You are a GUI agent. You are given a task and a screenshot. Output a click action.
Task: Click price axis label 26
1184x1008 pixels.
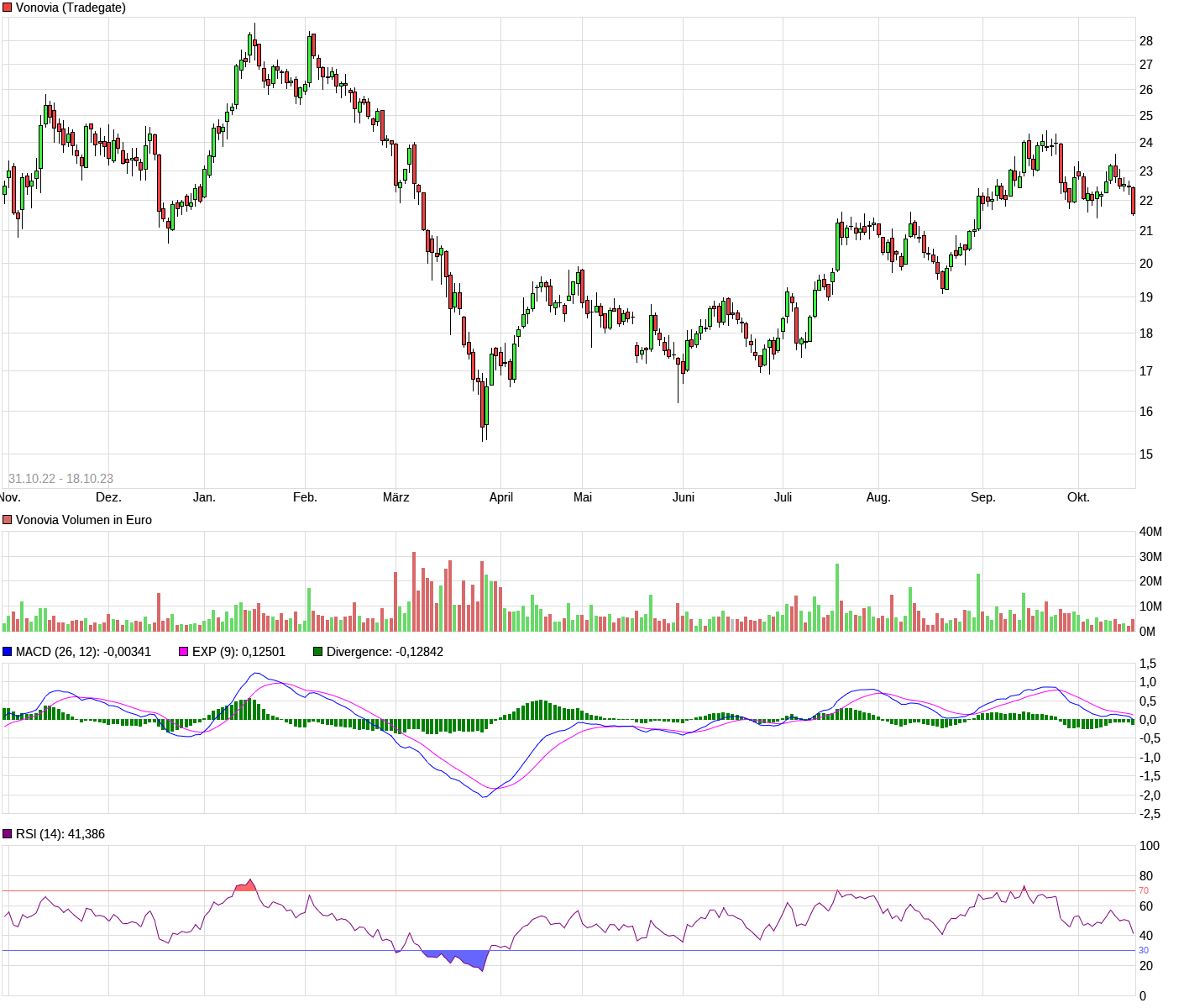pos(1146,90)
